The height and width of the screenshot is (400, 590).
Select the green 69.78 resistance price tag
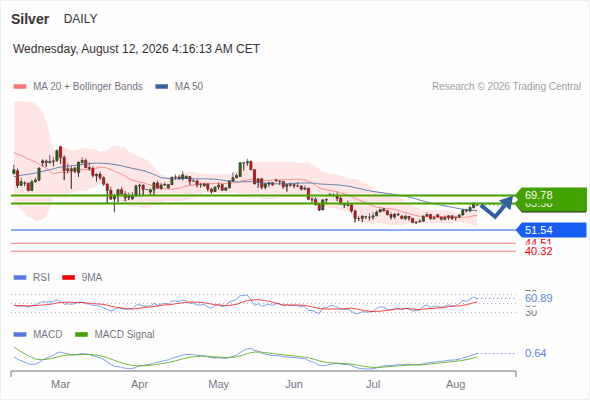(551, 196)
